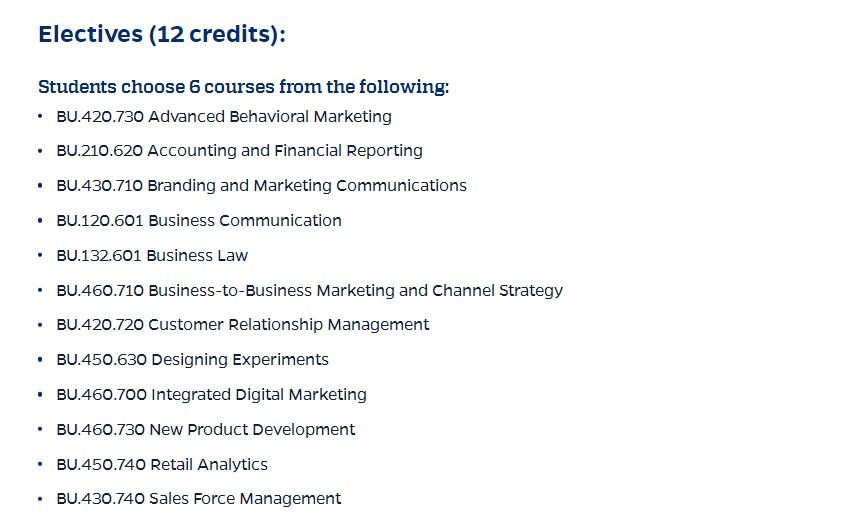This screenshot has height=522, width=851.
Task: Select the BU.450.740 course number
Action: 101,465
